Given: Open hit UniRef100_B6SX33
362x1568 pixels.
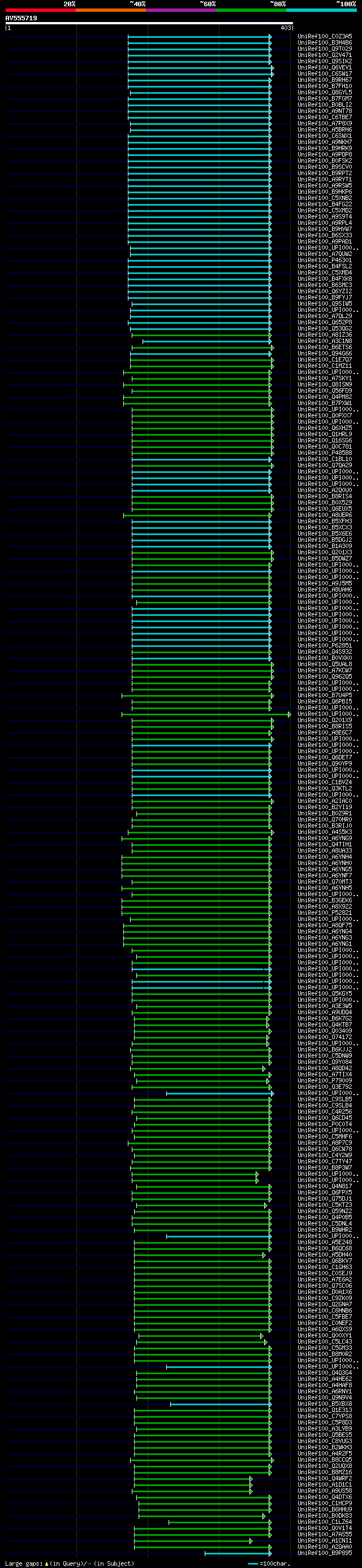Looking at the screenshot, I should click(x=325, y=235).
